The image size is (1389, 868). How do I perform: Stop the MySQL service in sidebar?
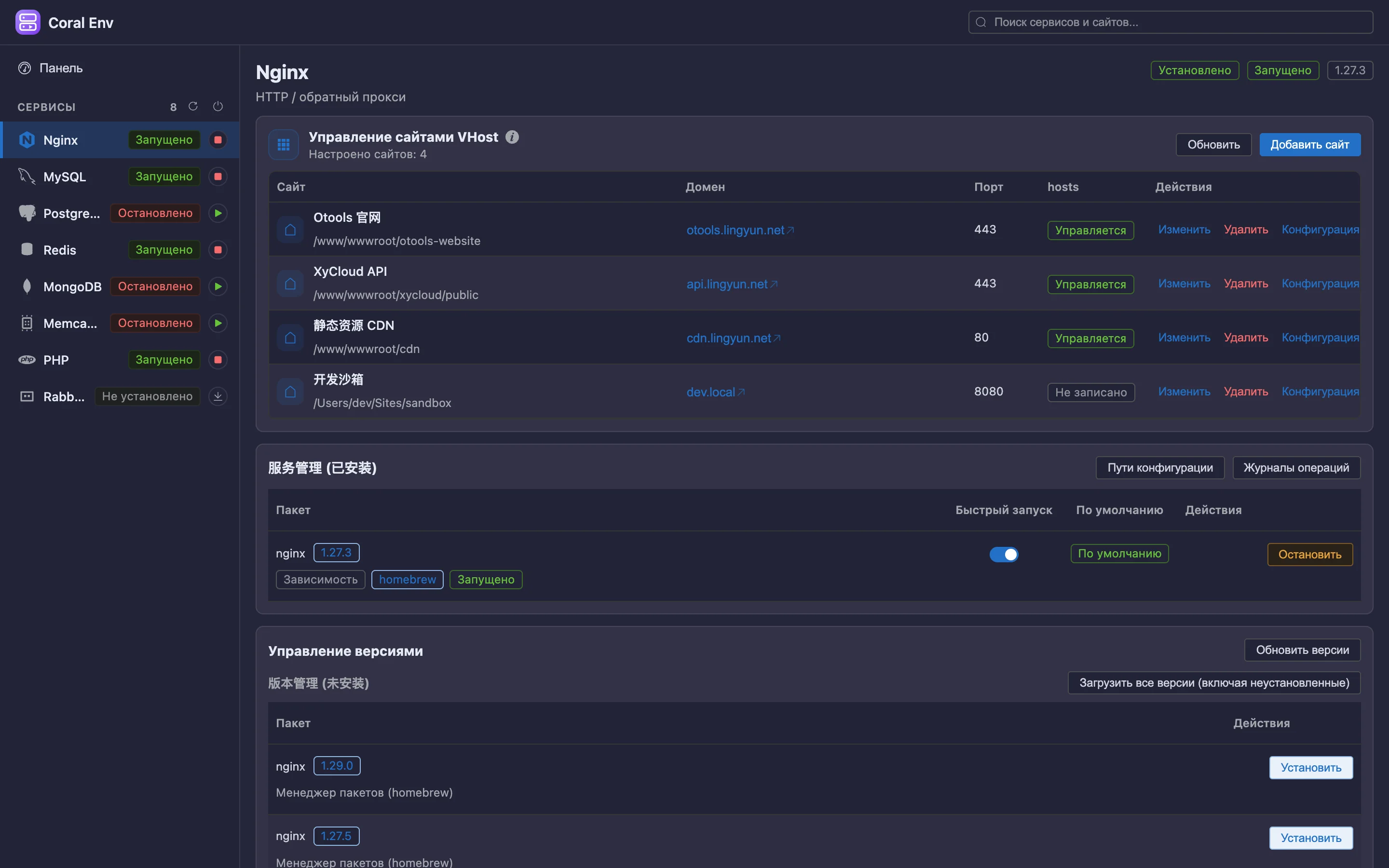click(x=218, y=176)
